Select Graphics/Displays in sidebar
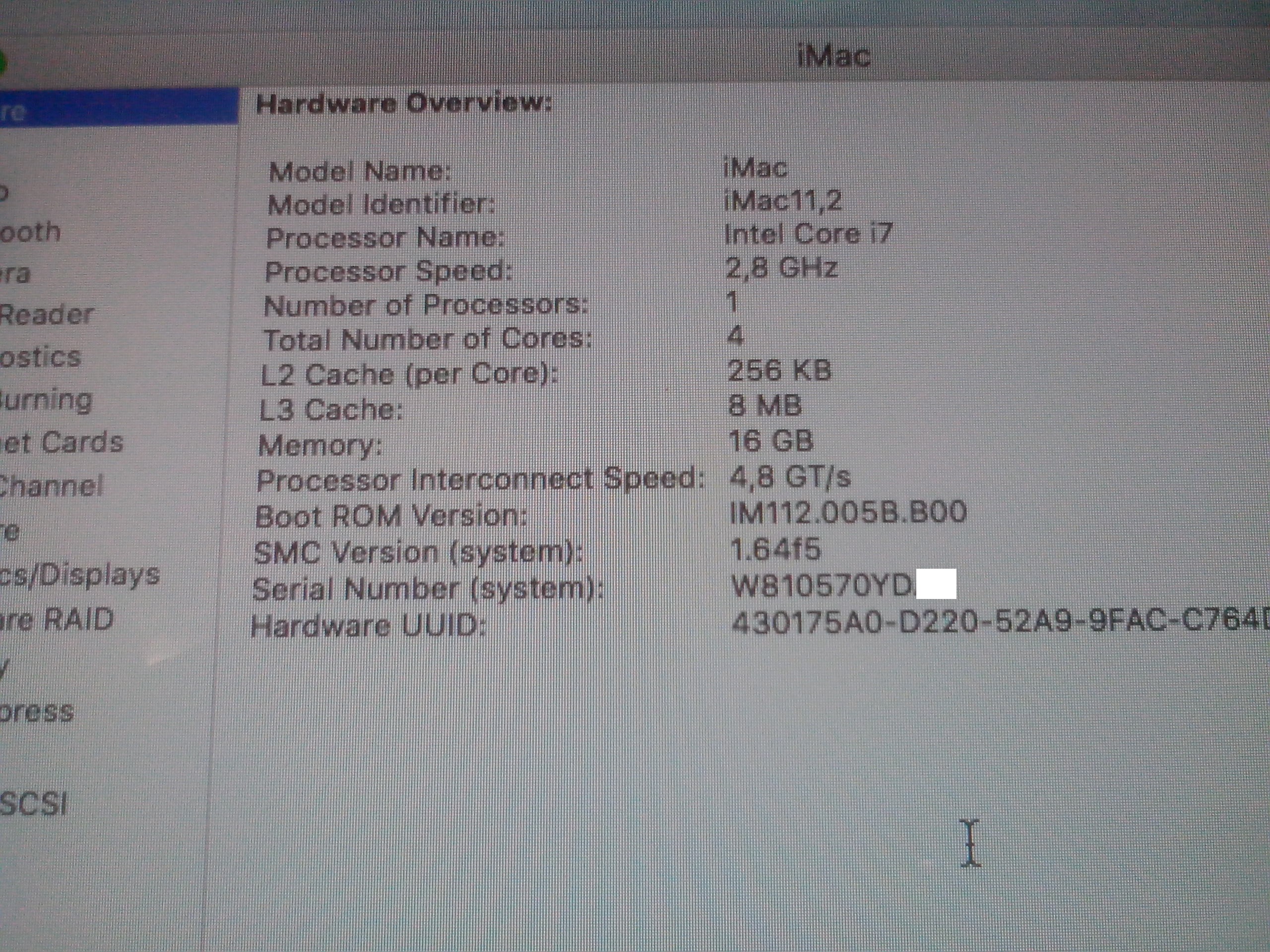 pos(79,575)
